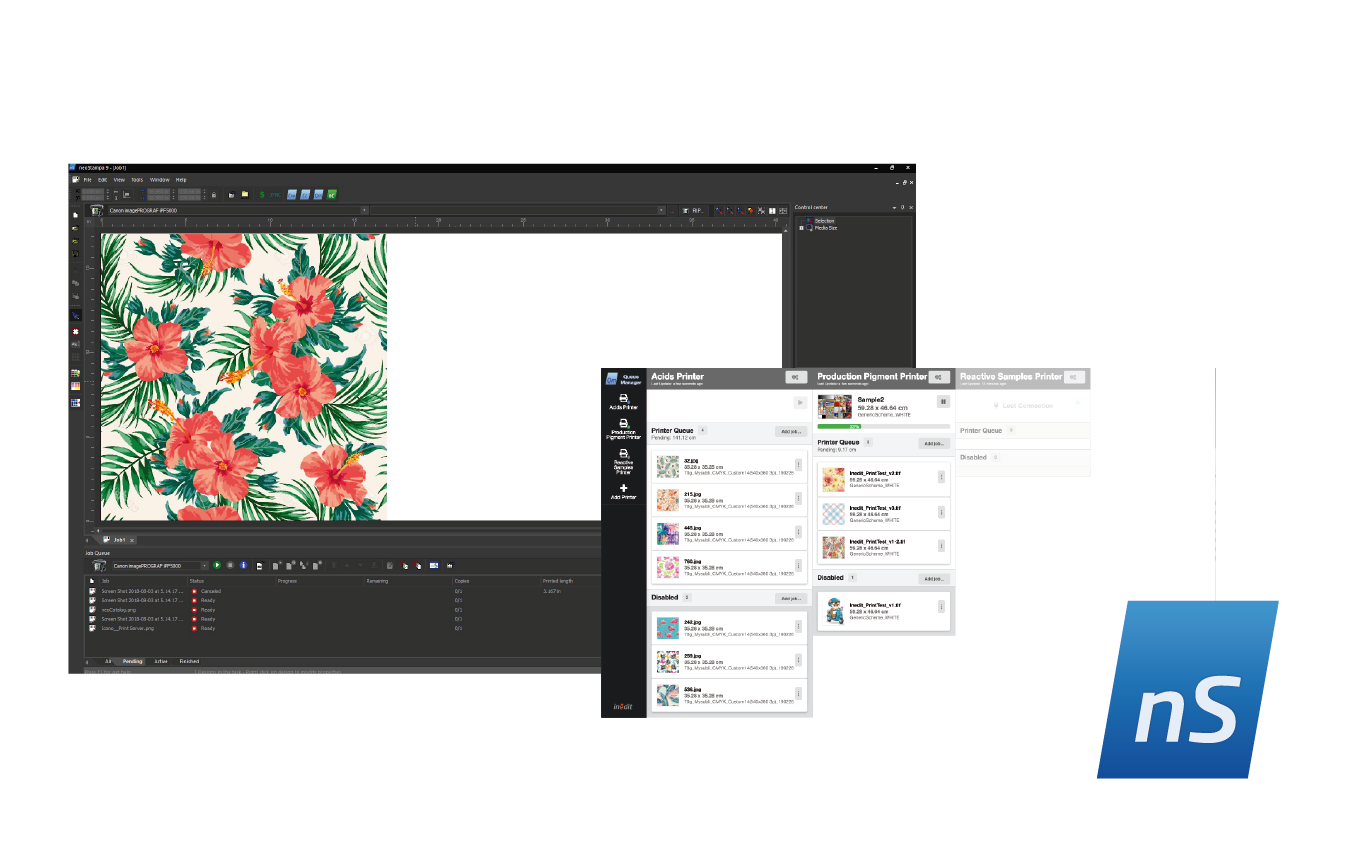The width and height of the screenshot is (1351, 857).
Task: Click the blue info icon in Job Queue
Action: click(x=242, y=566)
